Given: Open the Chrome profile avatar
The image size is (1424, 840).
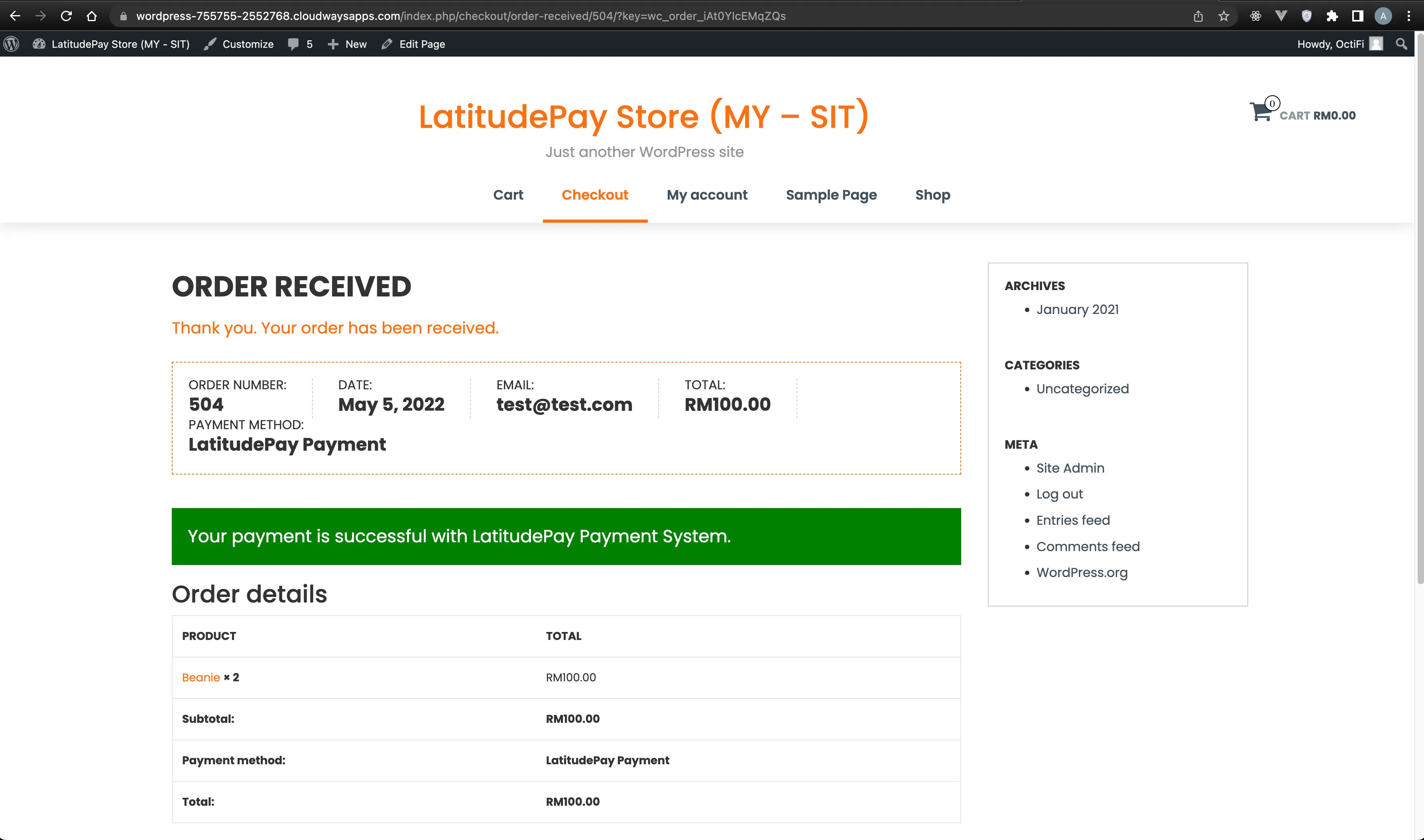Looking at the screenshot, I should click(1383, 16).
